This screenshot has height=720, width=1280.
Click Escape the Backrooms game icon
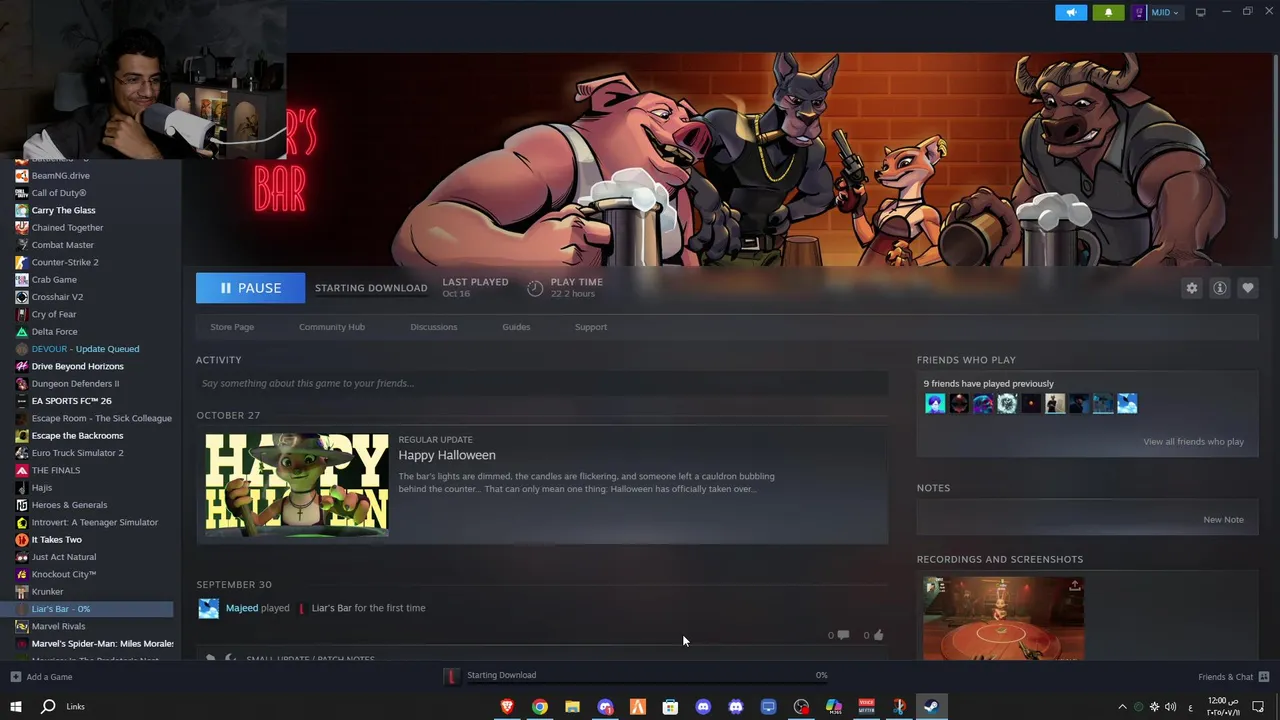click(x=22, y=435)
